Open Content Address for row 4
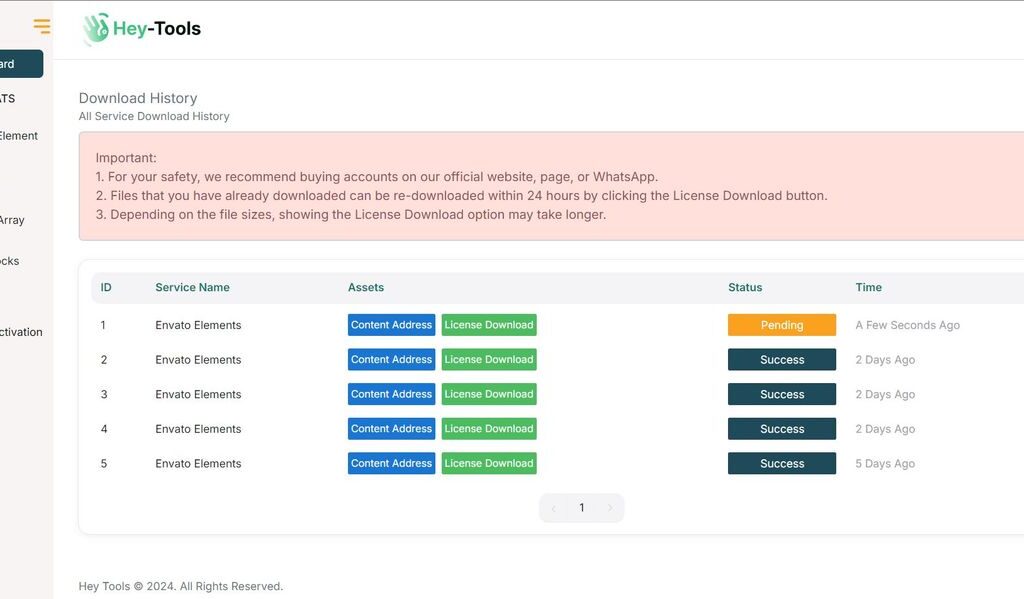 tap(391, 429)
